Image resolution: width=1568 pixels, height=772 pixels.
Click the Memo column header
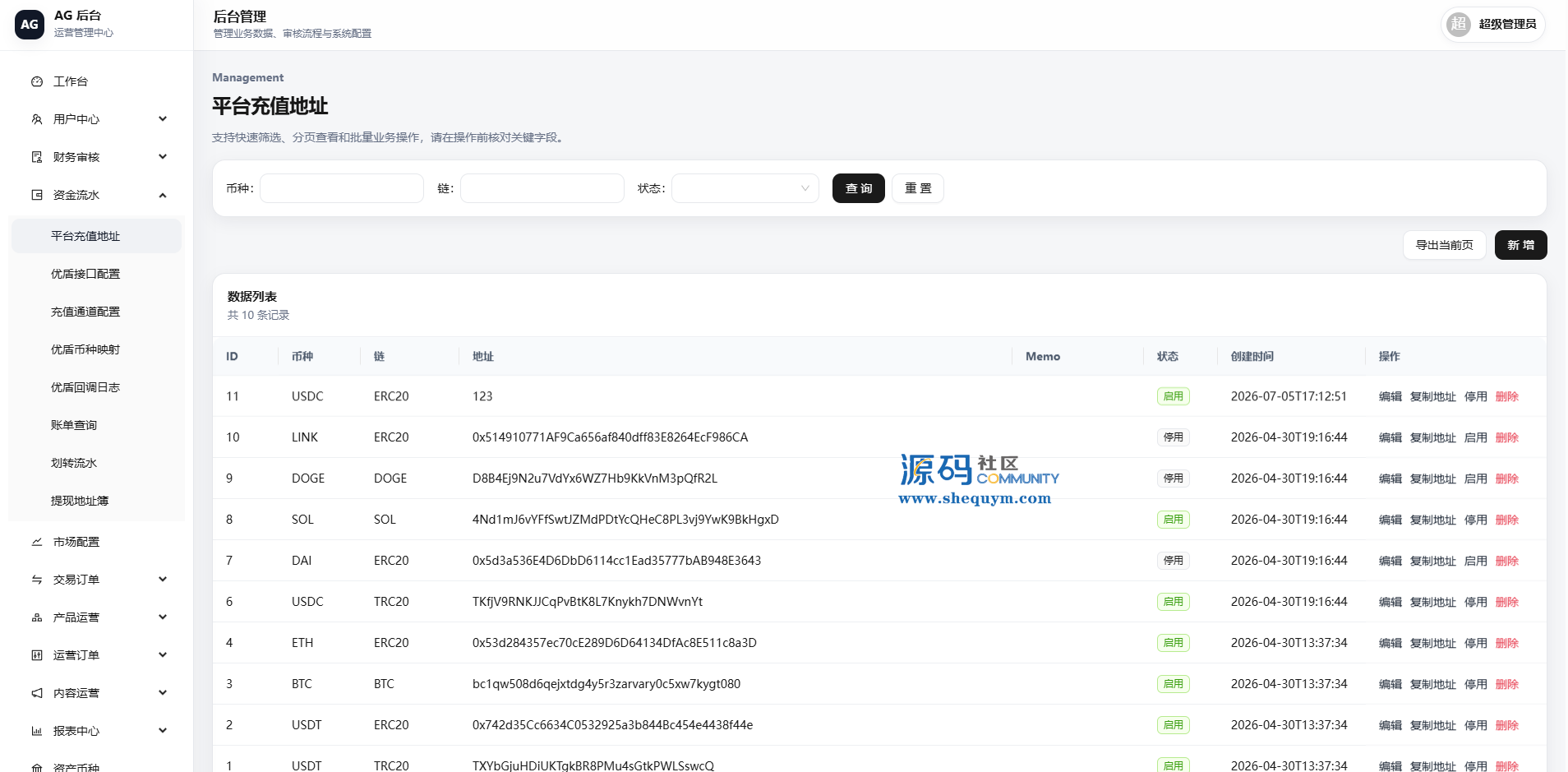coord(1043,356)
